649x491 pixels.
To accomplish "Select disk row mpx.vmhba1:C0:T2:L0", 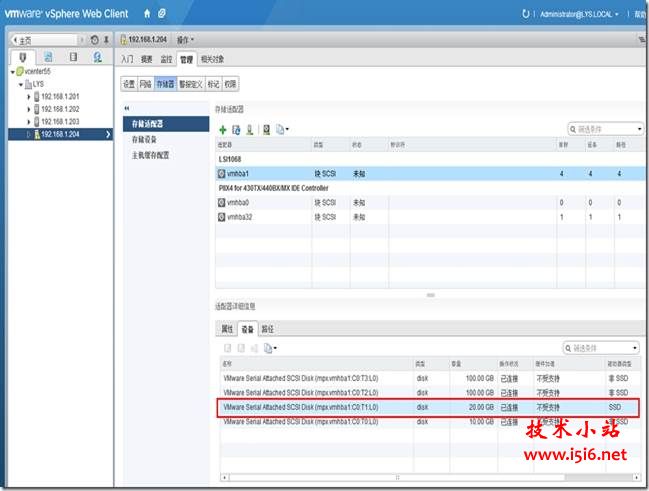I will pyautogui.click(x=428, y=392).
